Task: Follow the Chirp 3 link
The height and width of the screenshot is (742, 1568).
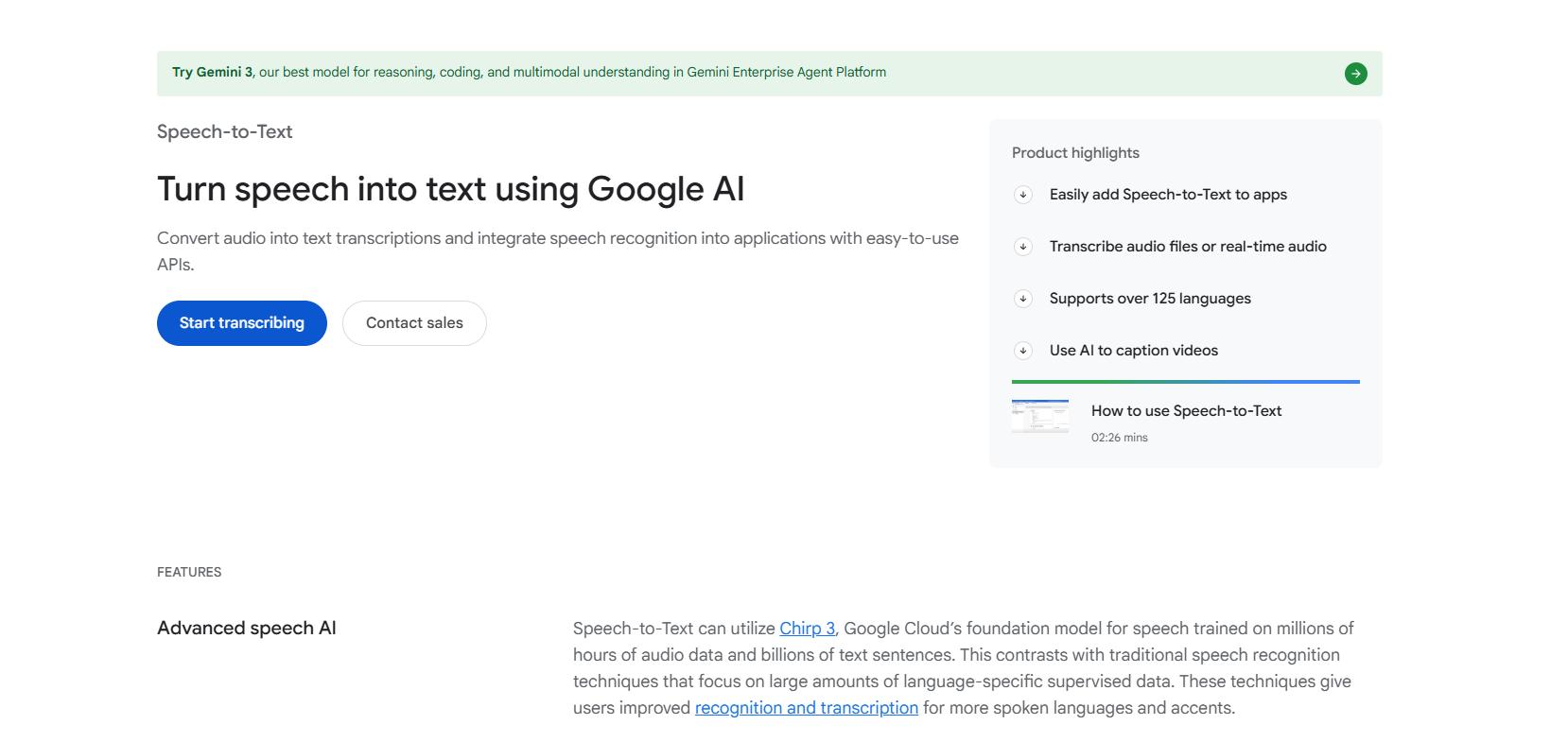Action: click(x=807, y=629)
